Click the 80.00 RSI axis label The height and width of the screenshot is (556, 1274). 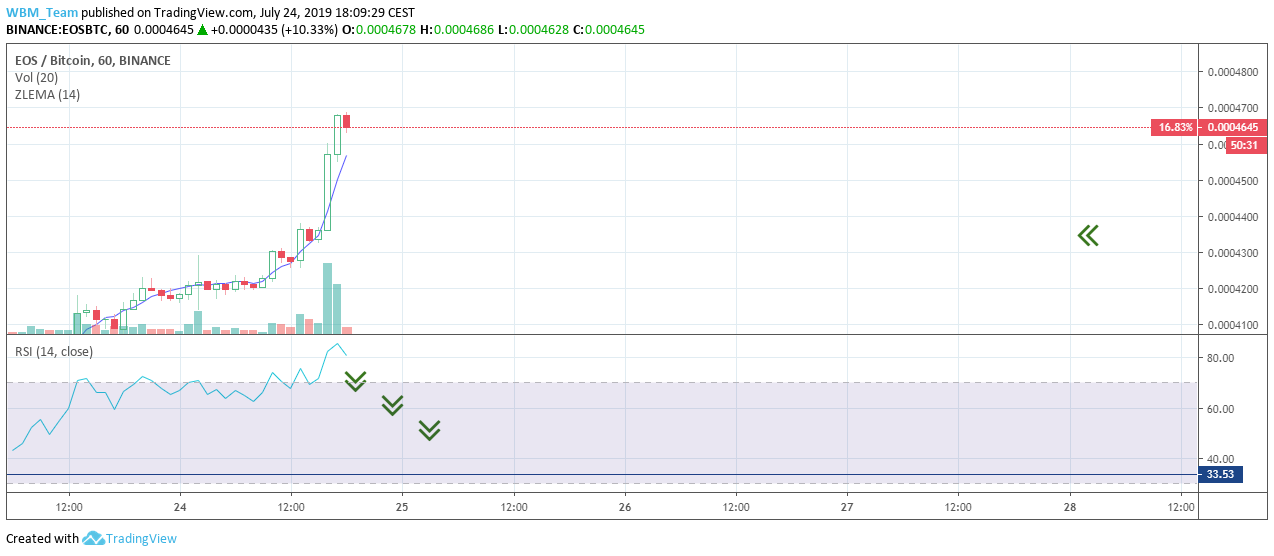click(x=1220, y=358)
